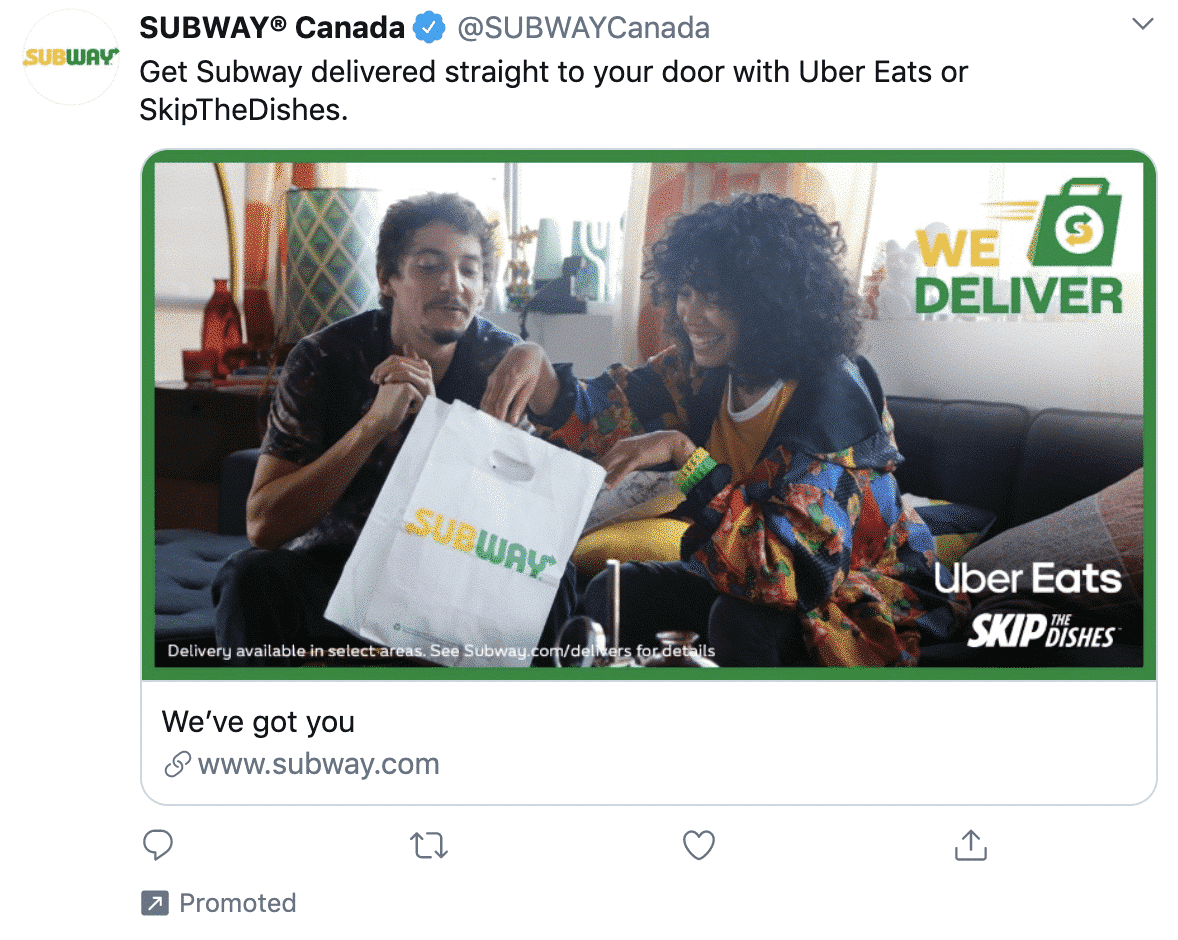The height and width of the screenshot is (940, 1178).
Task: Open the www.subway.com link
Action: coord(320,764)
